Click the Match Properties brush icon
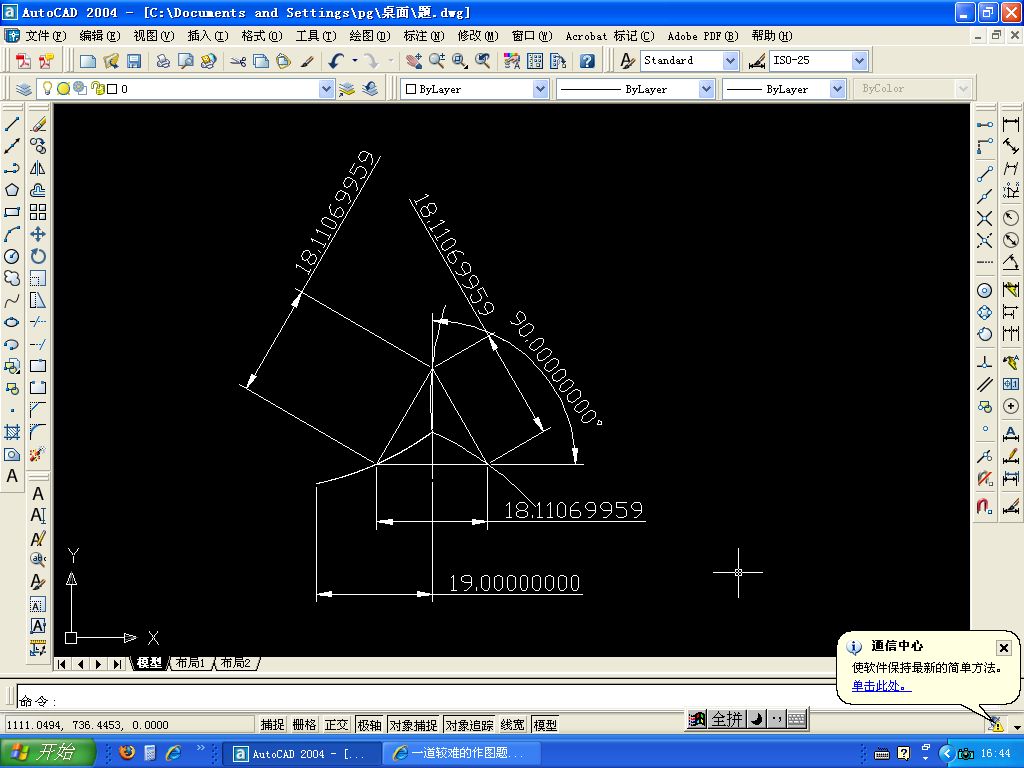 (x=307, y=61)
